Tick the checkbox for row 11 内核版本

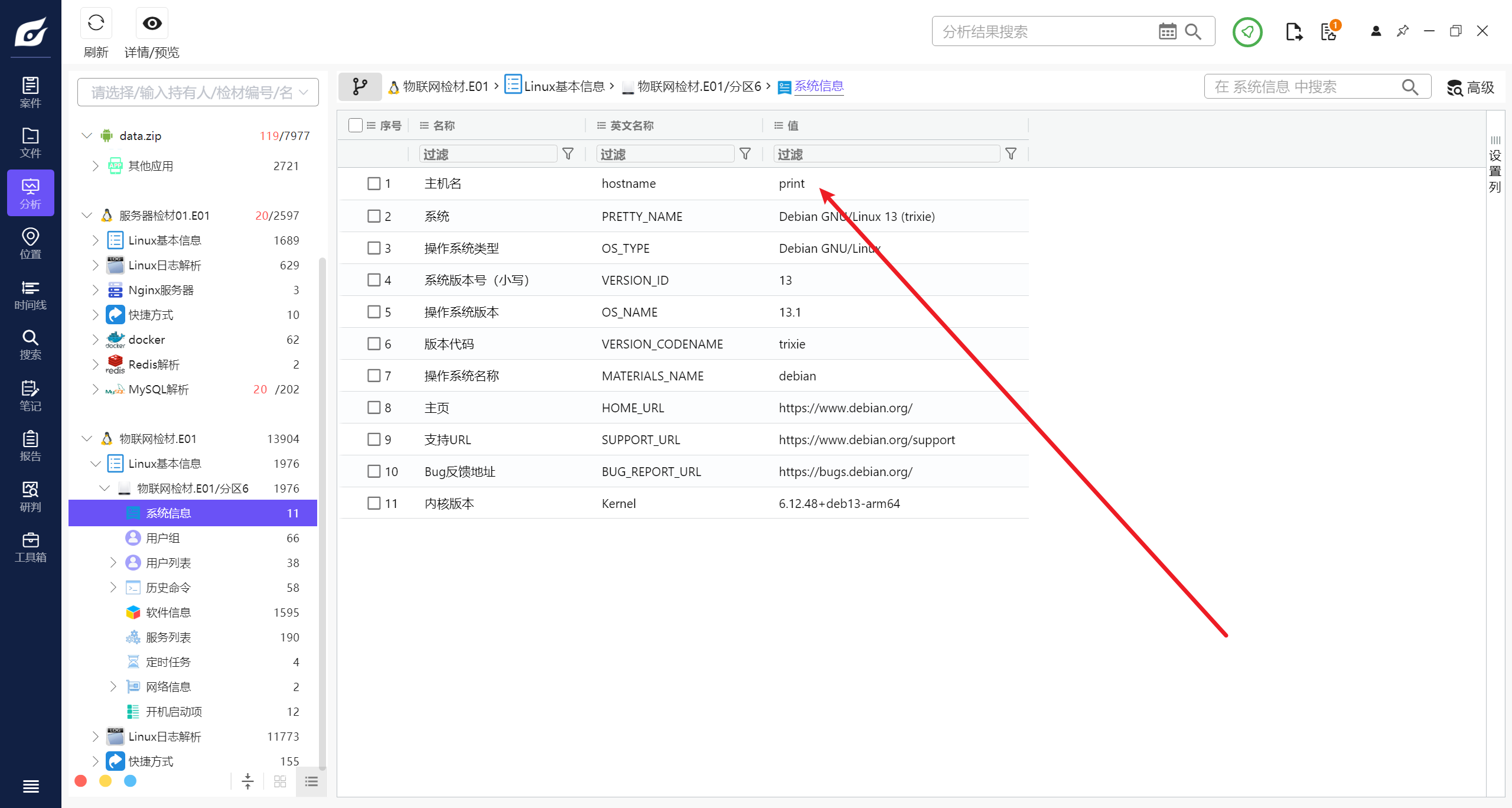[x=374, y=503]
